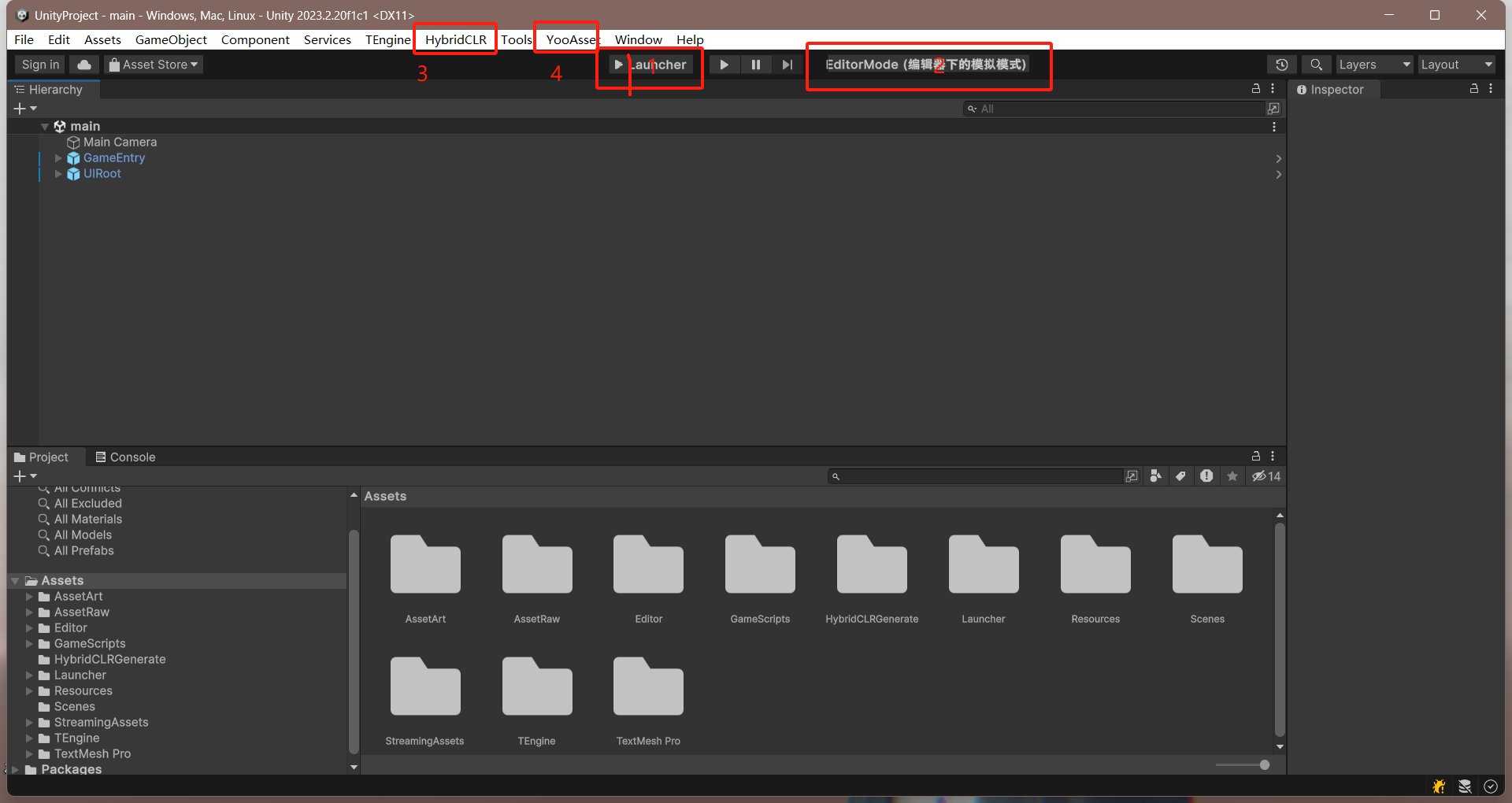
Task: Expand the AssetArt folder in tree
Action: tap(30, 597)
